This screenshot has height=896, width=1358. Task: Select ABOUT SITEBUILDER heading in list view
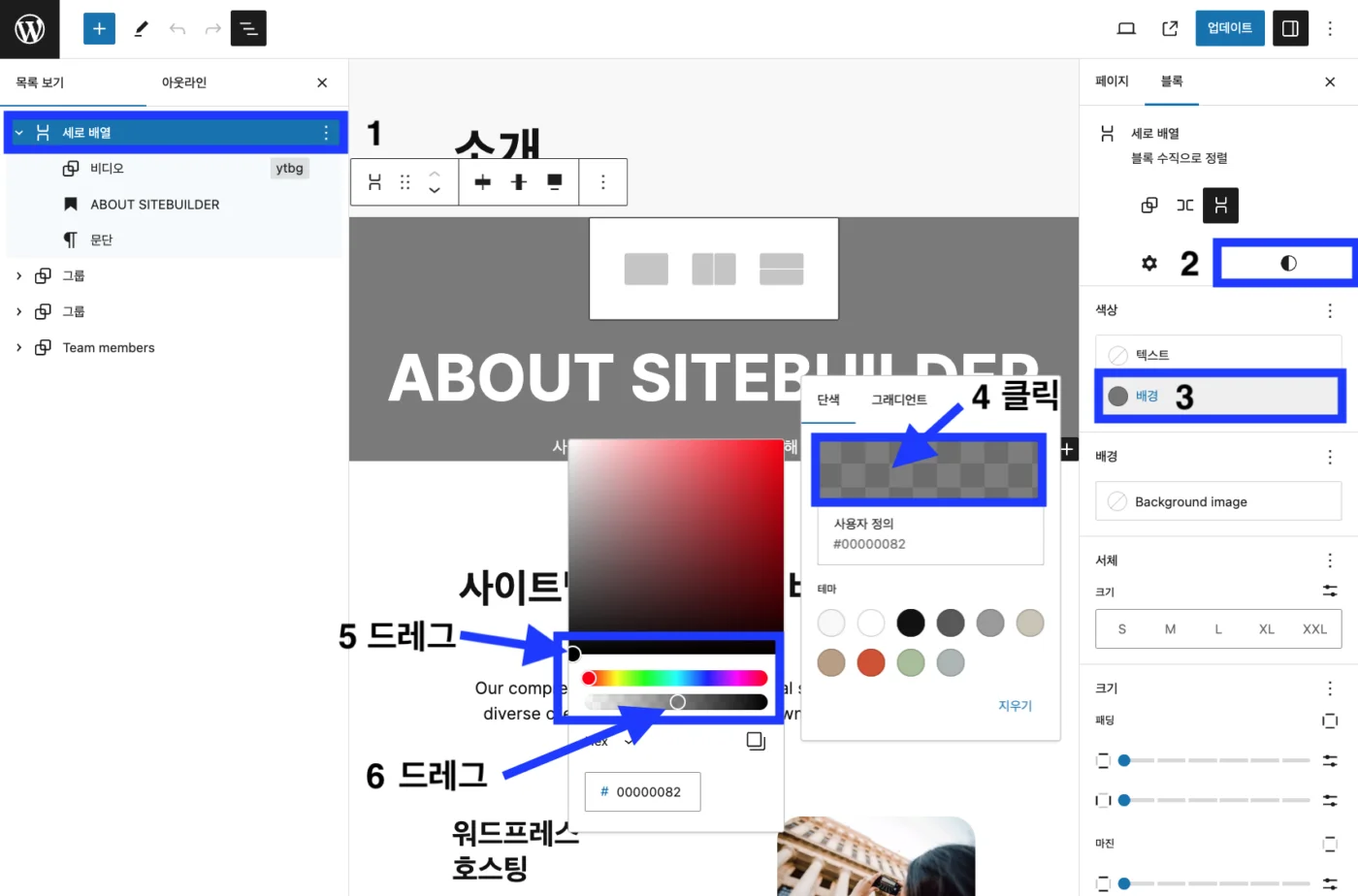pyautogui.click(x=154, y=205)
